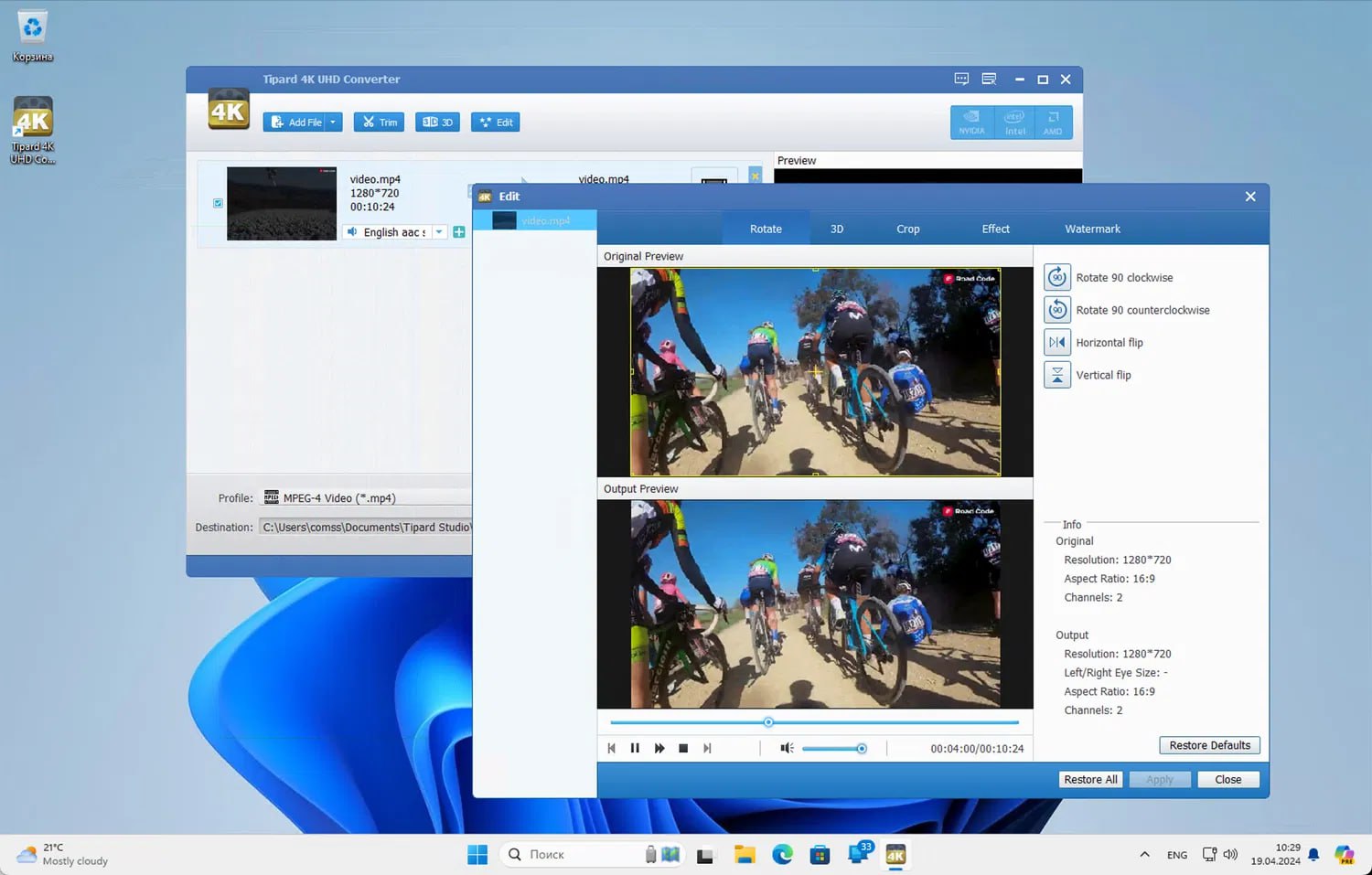Toggle NVIDIA hardware acceleration
Image resolution: width=1372 pixels, height=875 pixels.
971,123
